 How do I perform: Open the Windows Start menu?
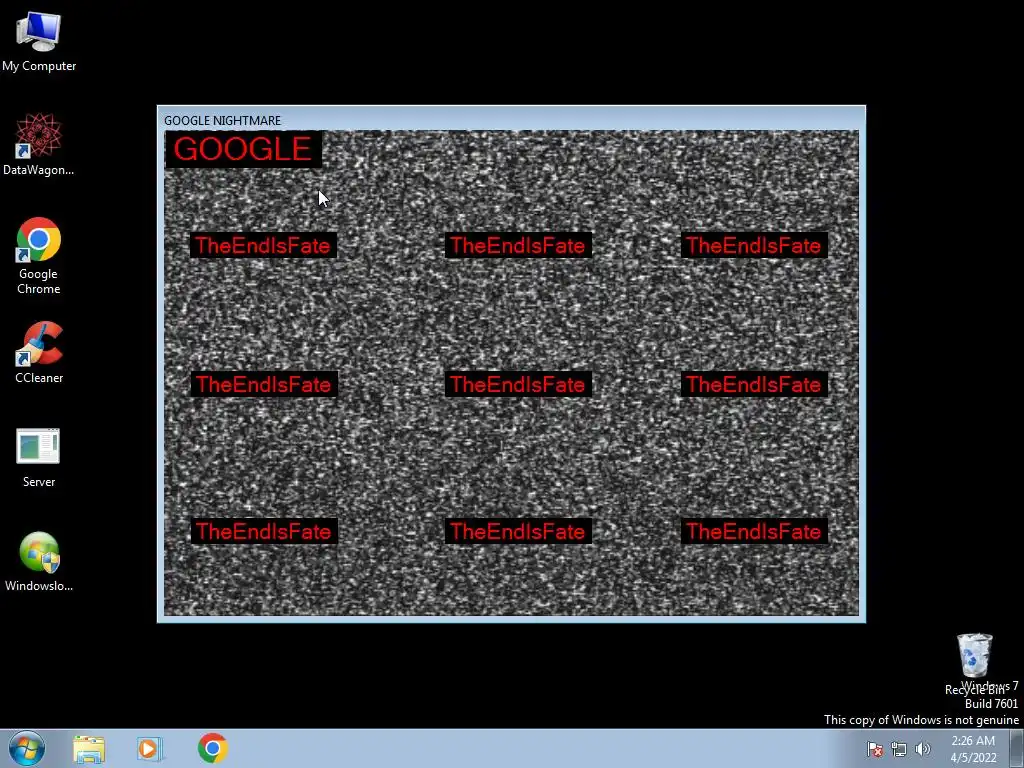tap(27, 748)
